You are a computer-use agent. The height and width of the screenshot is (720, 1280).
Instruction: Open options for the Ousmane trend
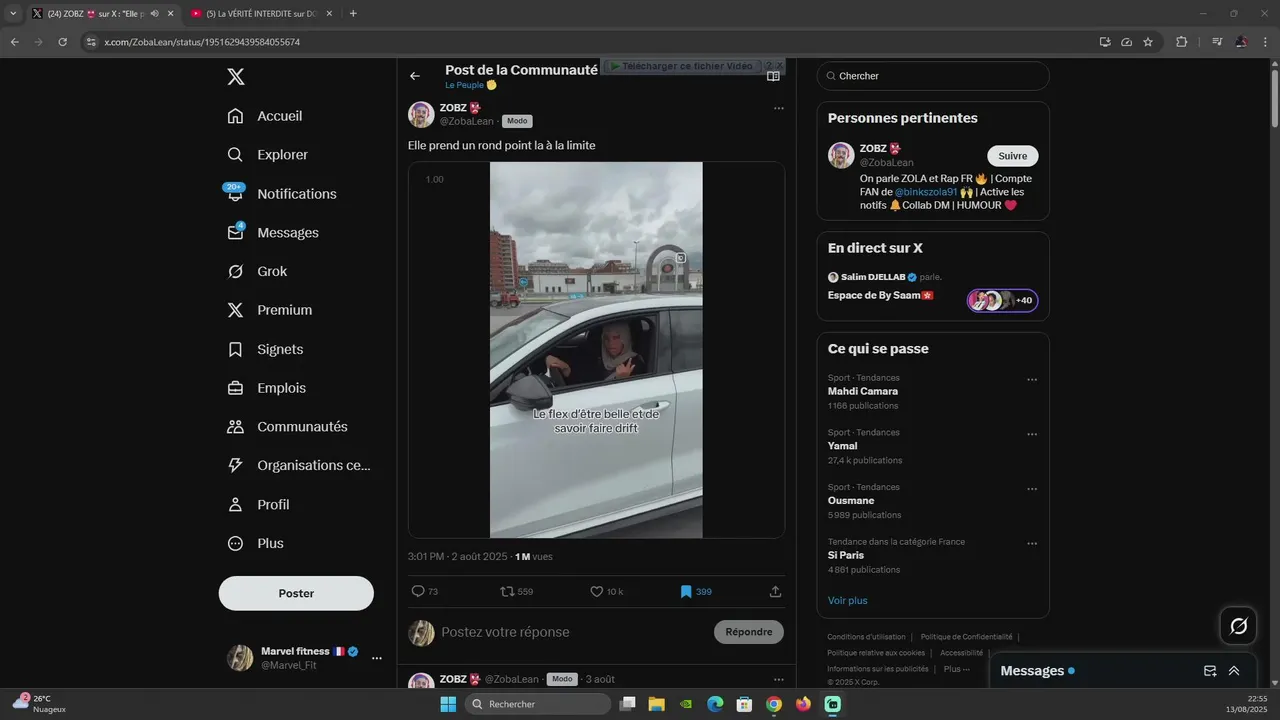click(1032, 489)
